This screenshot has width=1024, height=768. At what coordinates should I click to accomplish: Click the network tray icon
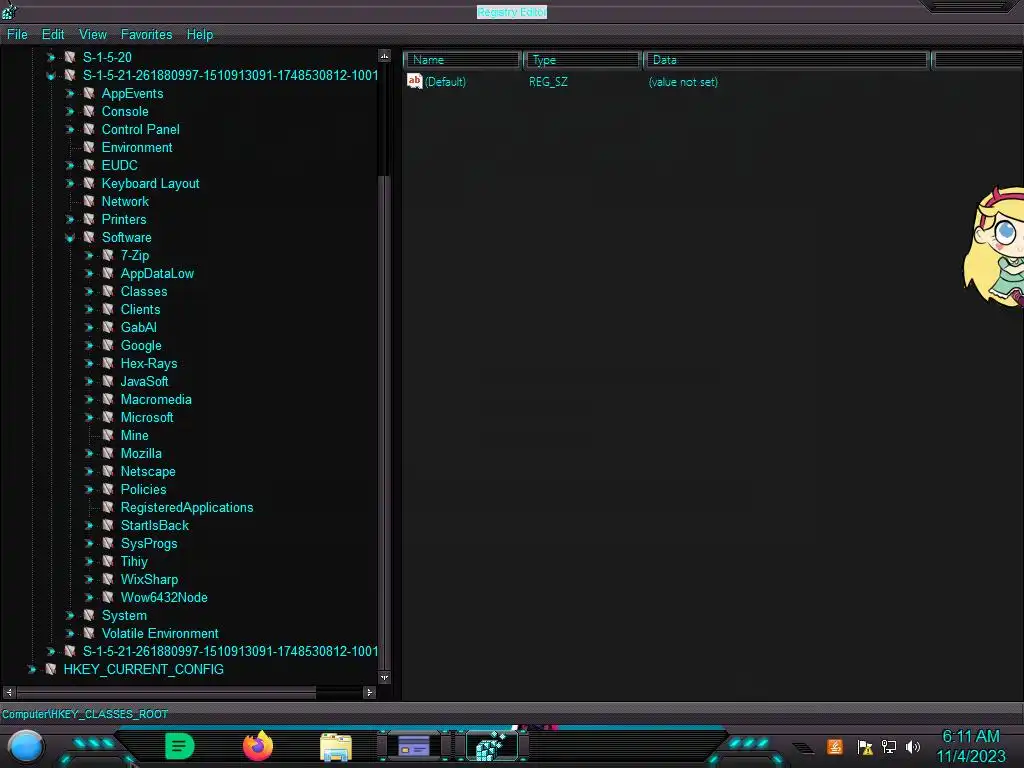pyautogui.click(x=889, y=746)
